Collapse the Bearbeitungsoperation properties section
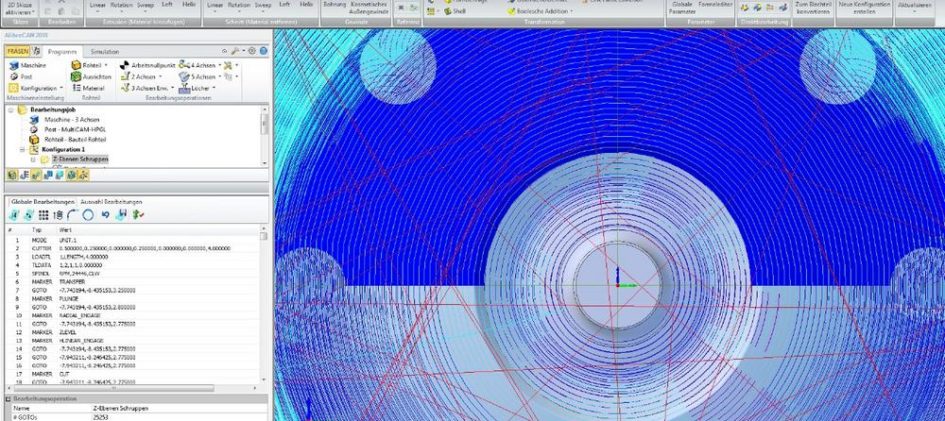Image resolution: width=945 pixels, height=421 pixels. coord(8,399)
